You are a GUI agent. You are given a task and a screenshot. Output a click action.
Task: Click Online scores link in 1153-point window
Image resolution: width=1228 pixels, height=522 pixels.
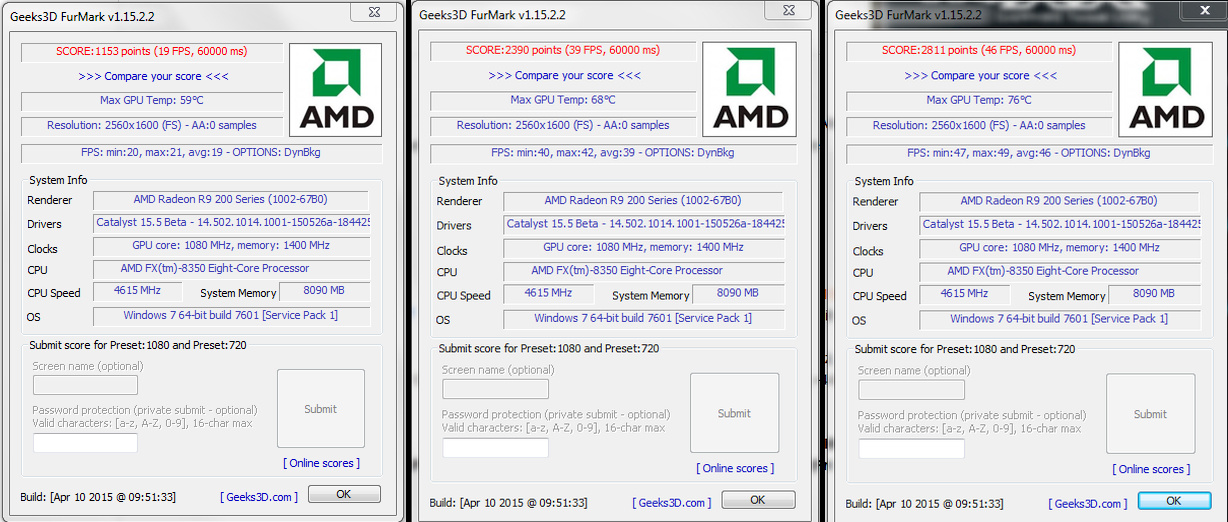coord(321,463)
